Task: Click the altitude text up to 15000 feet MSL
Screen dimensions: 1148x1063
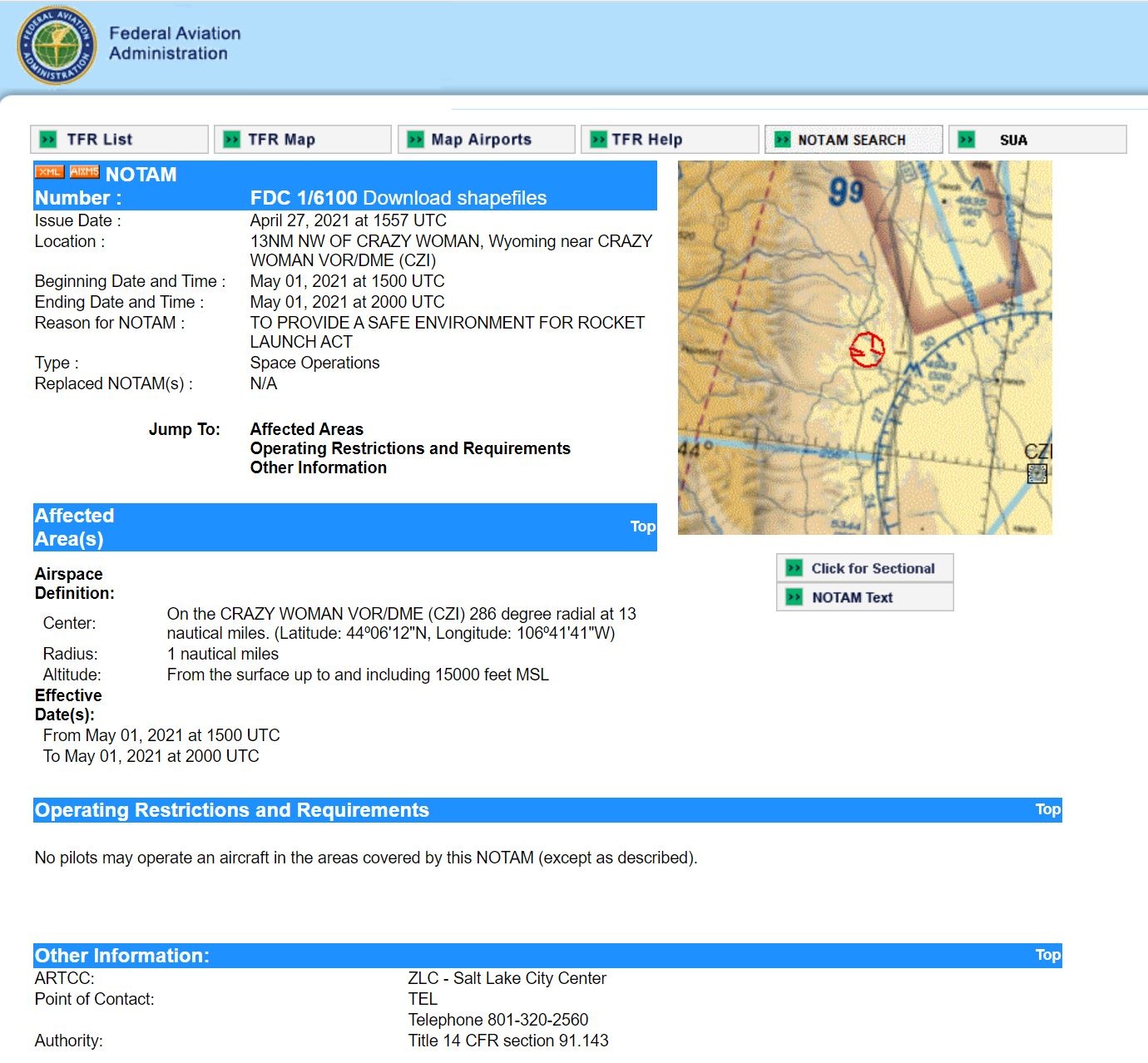Action: coord(358,675)
